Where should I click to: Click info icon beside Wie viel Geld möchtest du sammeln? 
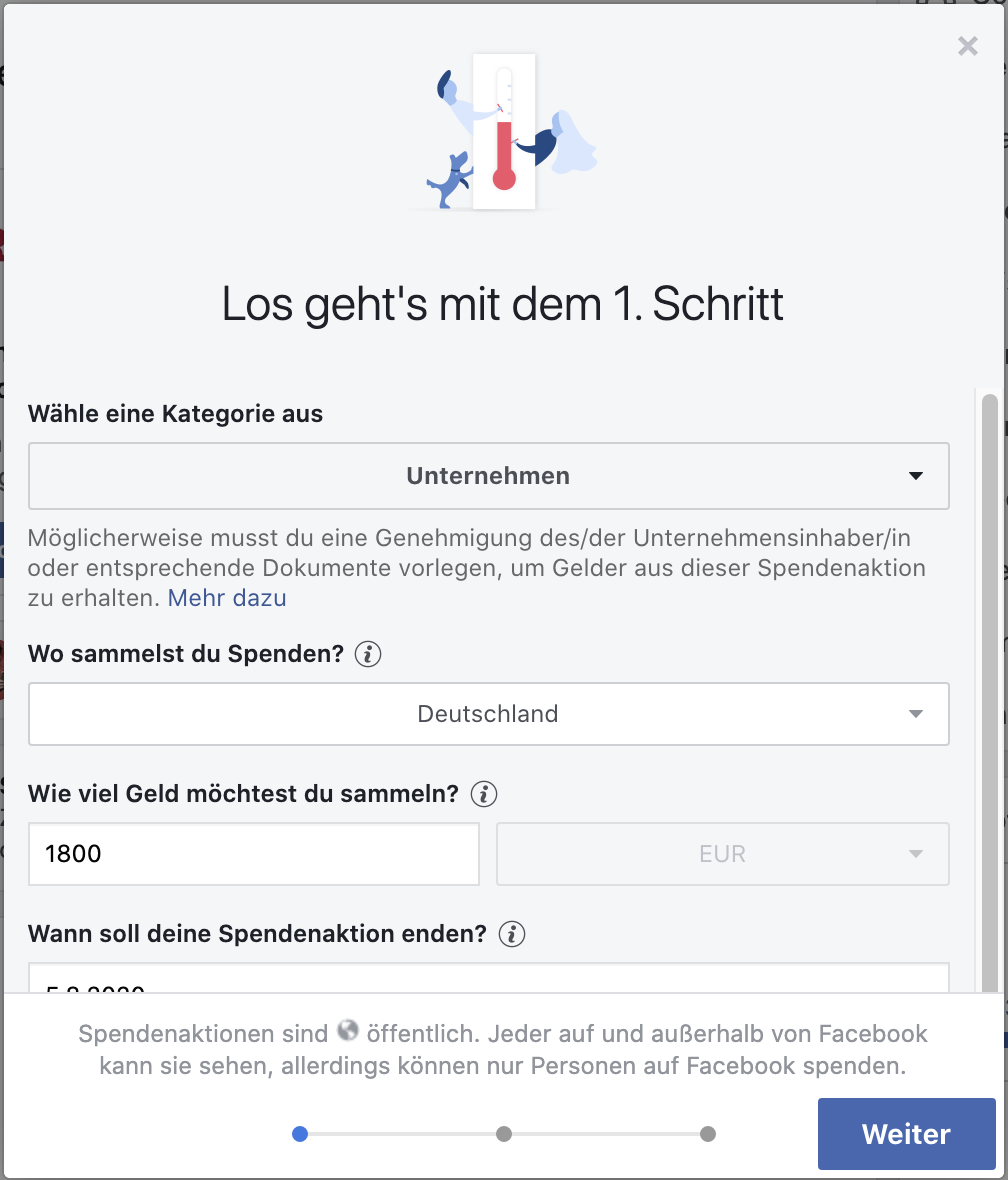(x=483, y=794)
